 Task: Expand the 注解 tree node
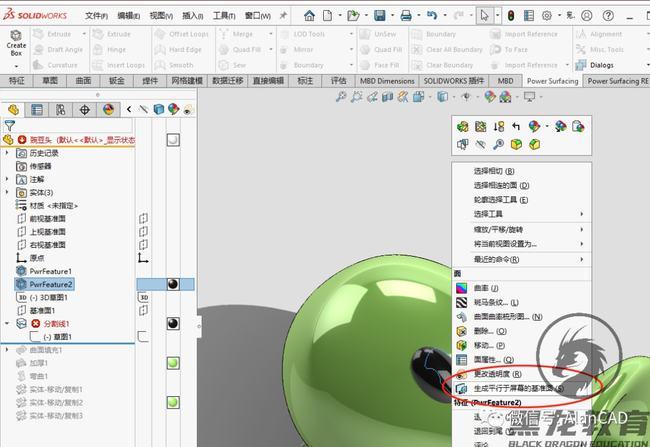[7, 179]
